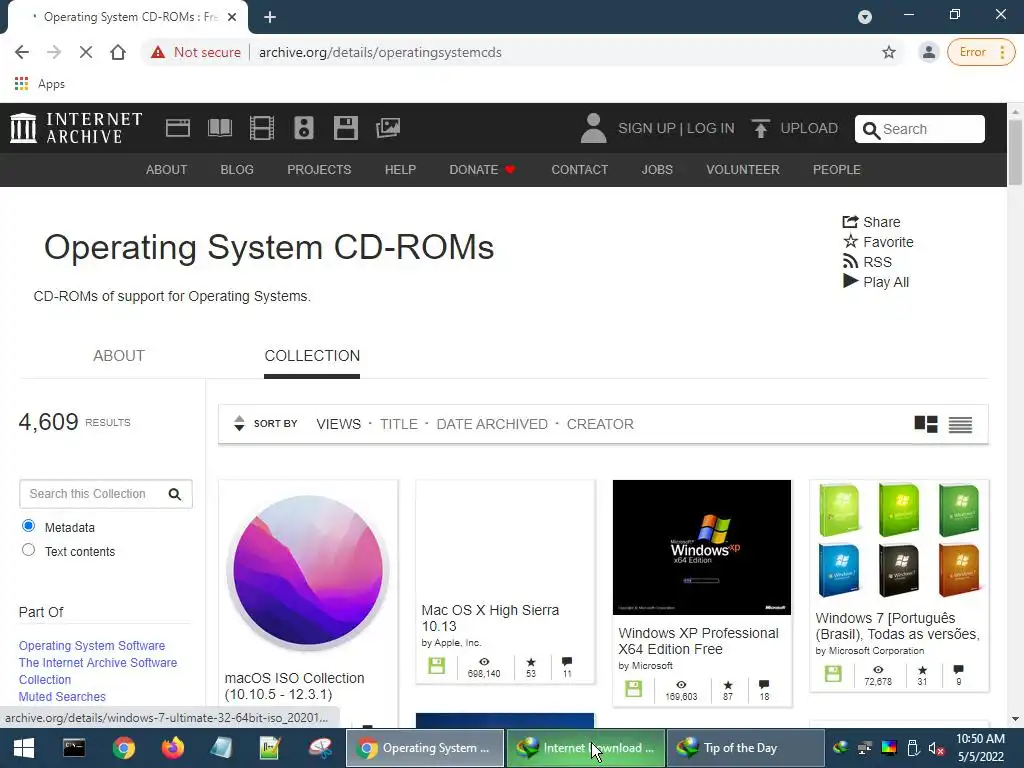
Task: Open the Windows XP Professional X64 thumbnail
Action: 701,547
